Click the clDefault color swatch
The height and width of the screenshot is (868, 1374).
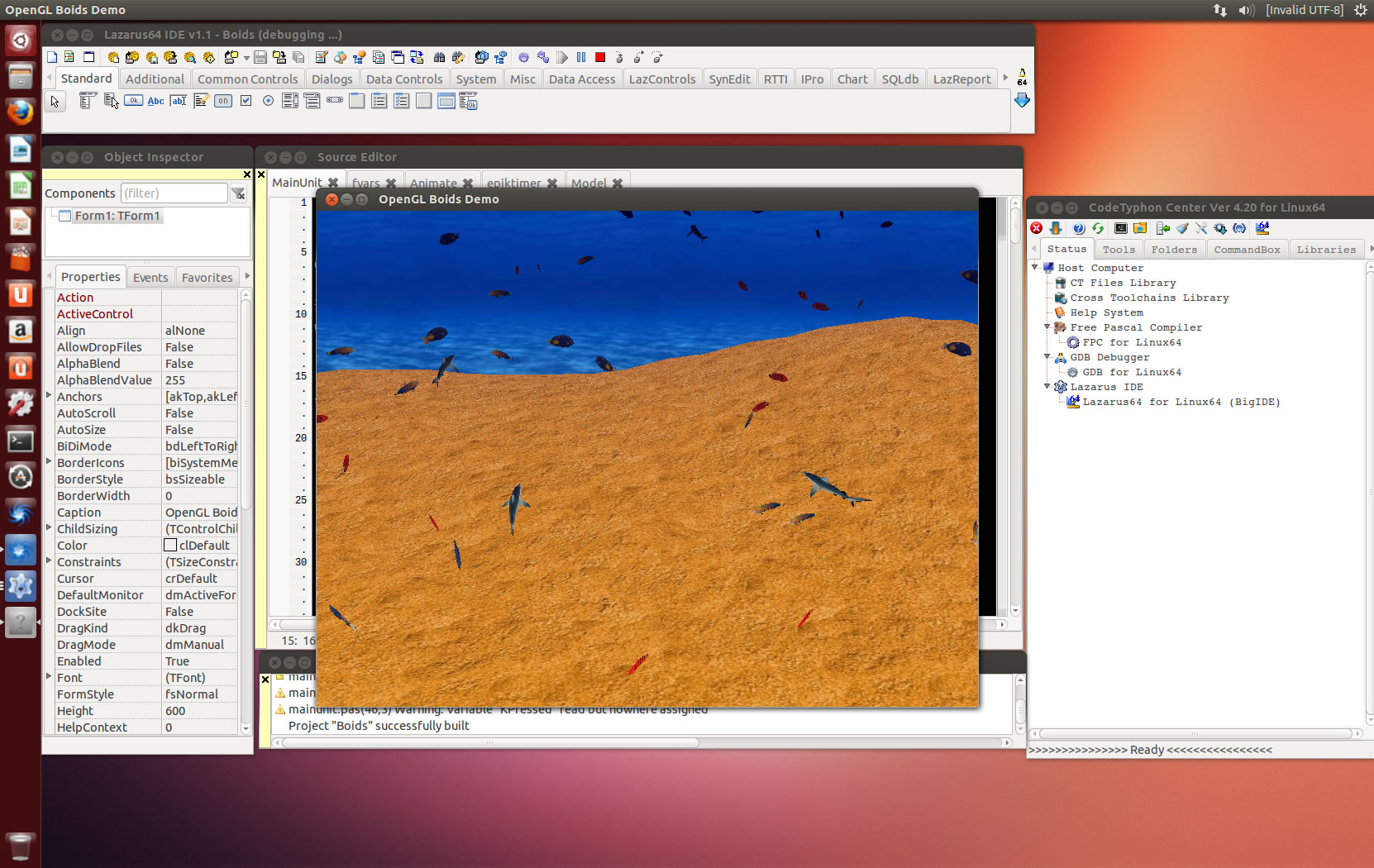[170, 545]
